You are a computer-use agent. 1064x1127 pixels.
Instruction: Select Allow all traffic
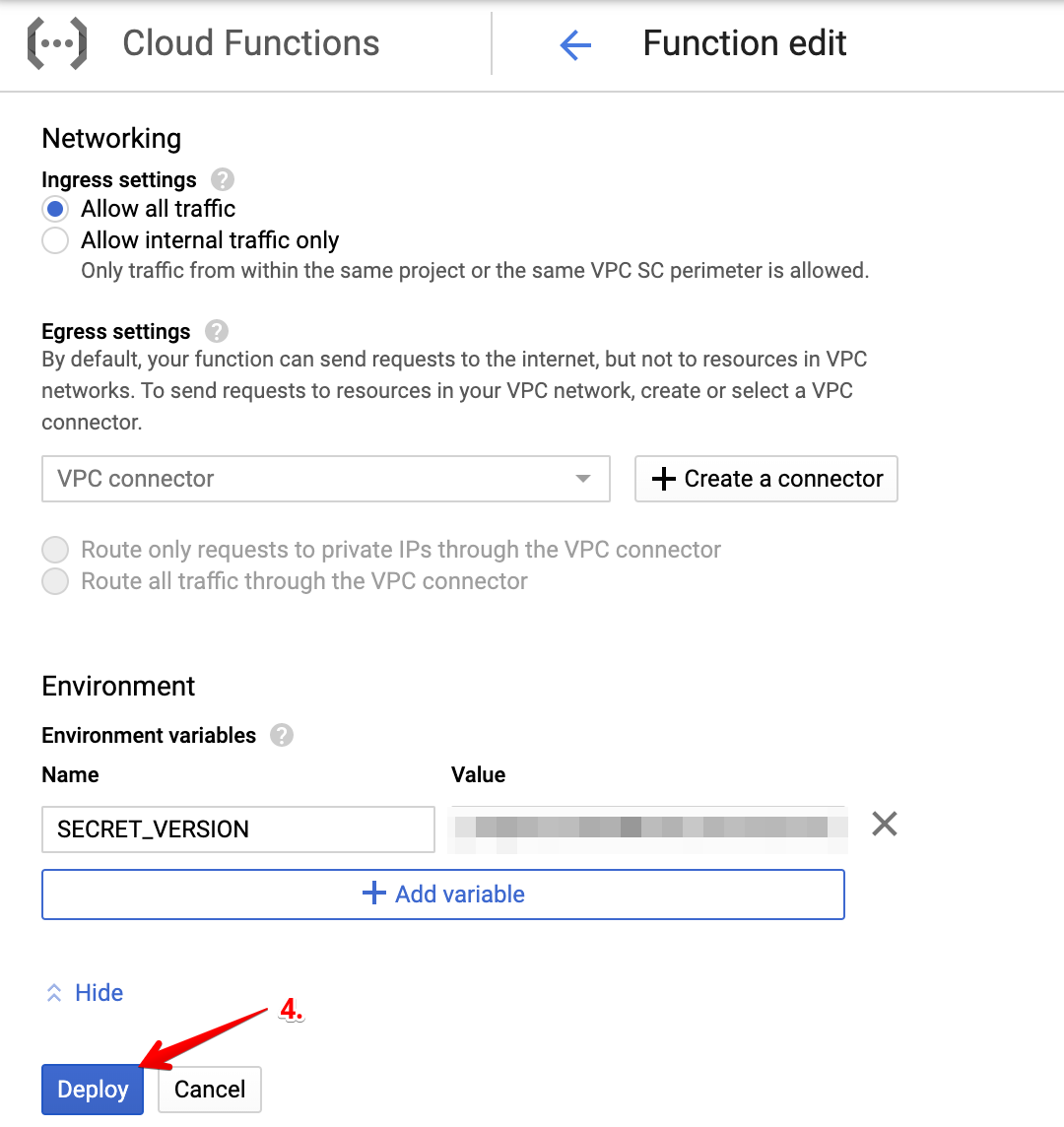55,209
